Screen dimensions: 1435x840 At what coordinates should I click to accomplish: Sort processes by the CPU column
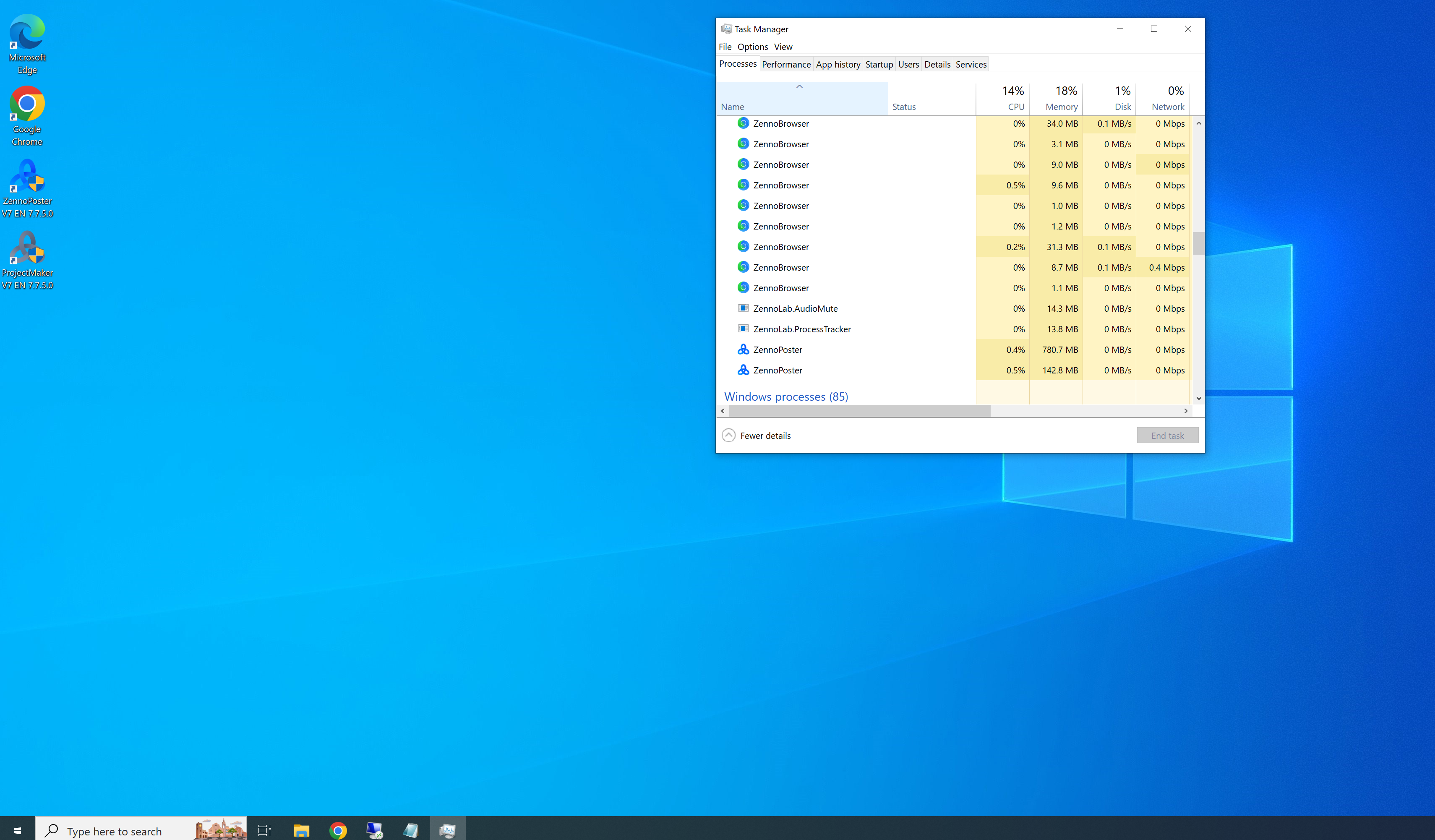[1002, 99]
